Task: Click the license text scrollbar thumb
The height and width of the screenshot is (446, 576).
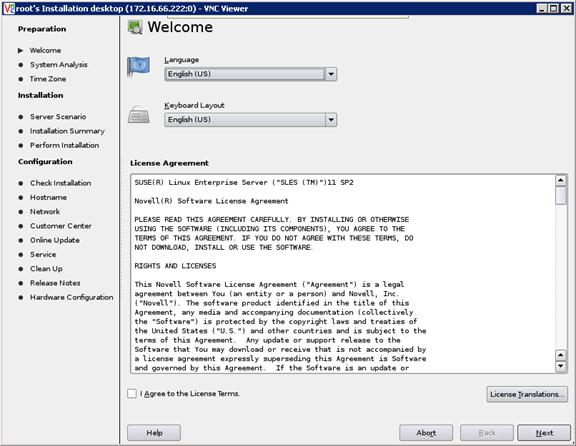Action: point(561,196)
